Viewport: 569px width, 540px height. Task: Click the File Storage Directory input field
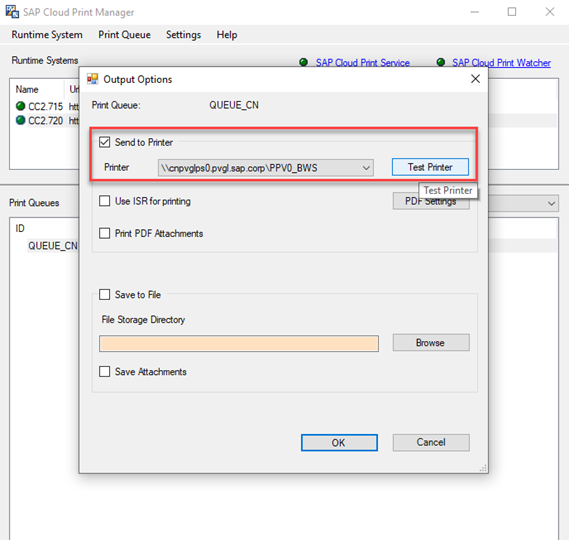tap(239, 343)
